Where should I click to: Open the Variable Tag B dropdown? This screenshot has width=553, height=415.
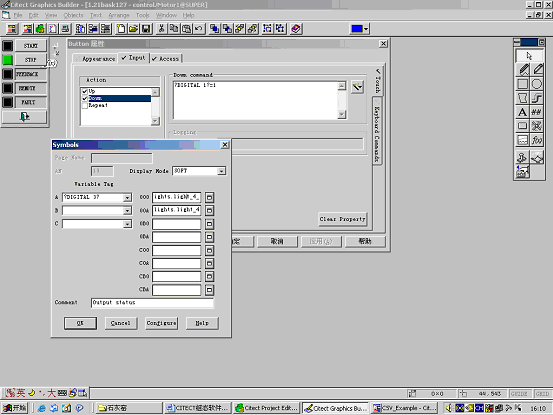(x=127, y=211)
